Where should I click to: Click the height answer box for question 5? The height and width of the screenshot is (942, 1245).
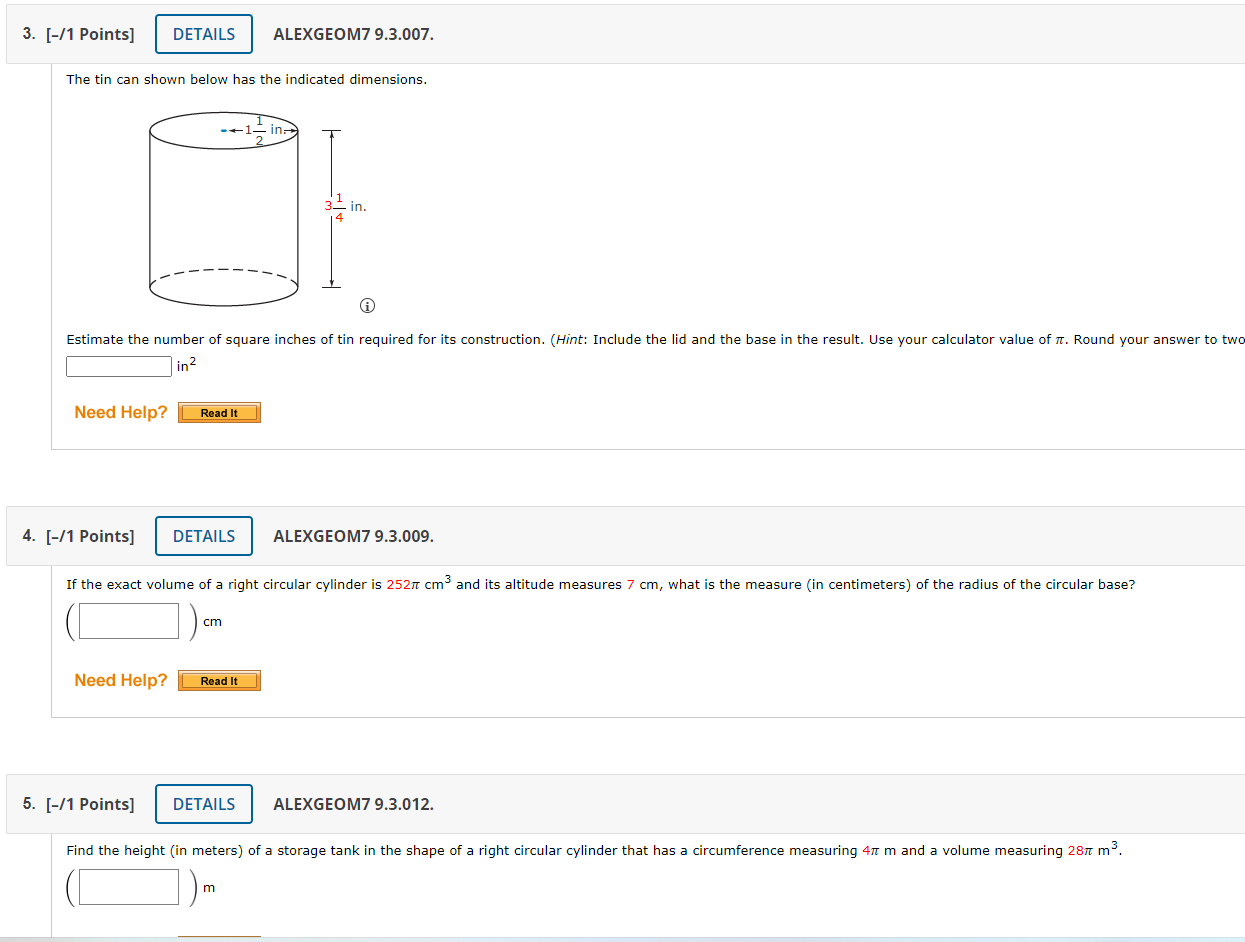[124, 886]
